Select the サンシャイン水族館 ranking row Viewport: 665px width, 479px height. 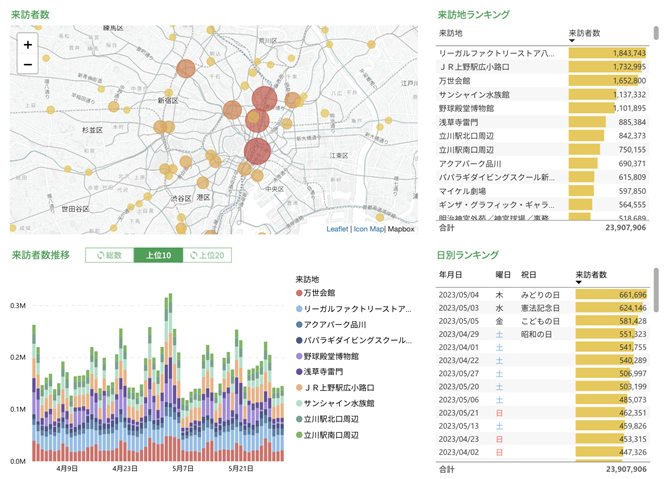[x=542, y=94]
